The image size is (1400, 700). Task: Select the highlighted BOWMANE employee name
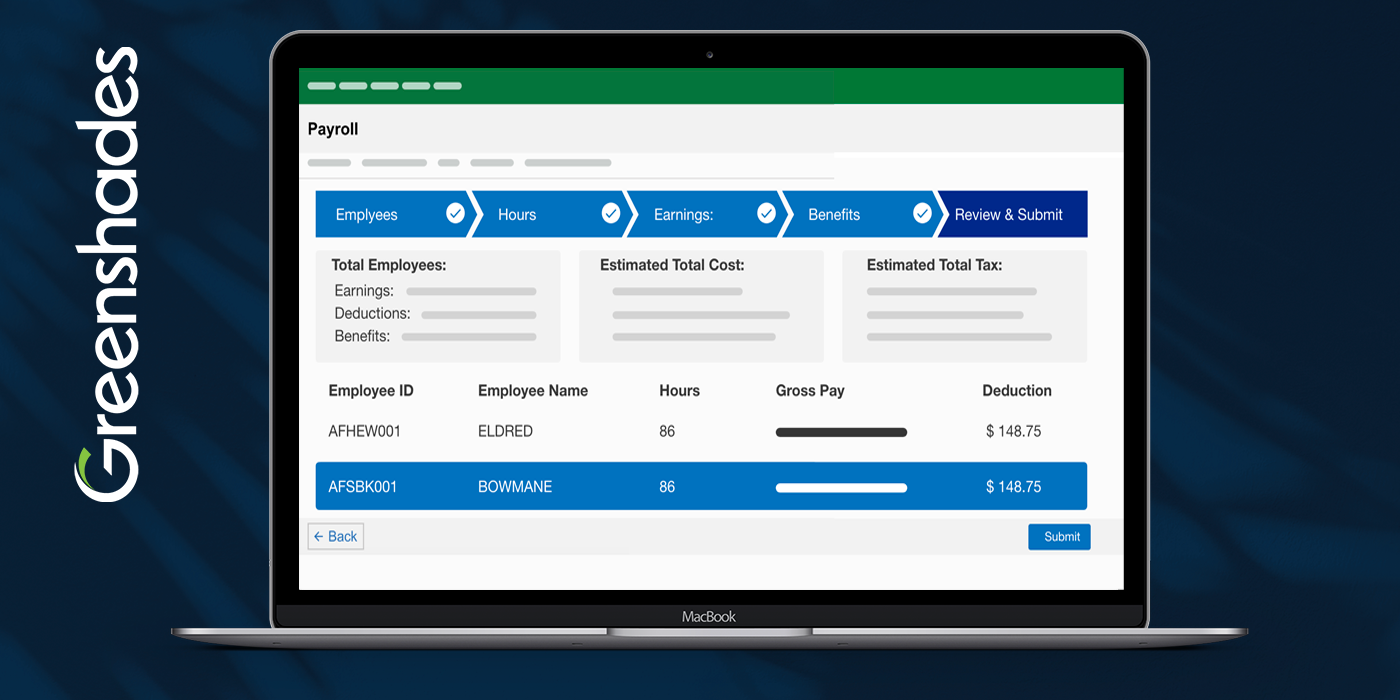point(514,487)
